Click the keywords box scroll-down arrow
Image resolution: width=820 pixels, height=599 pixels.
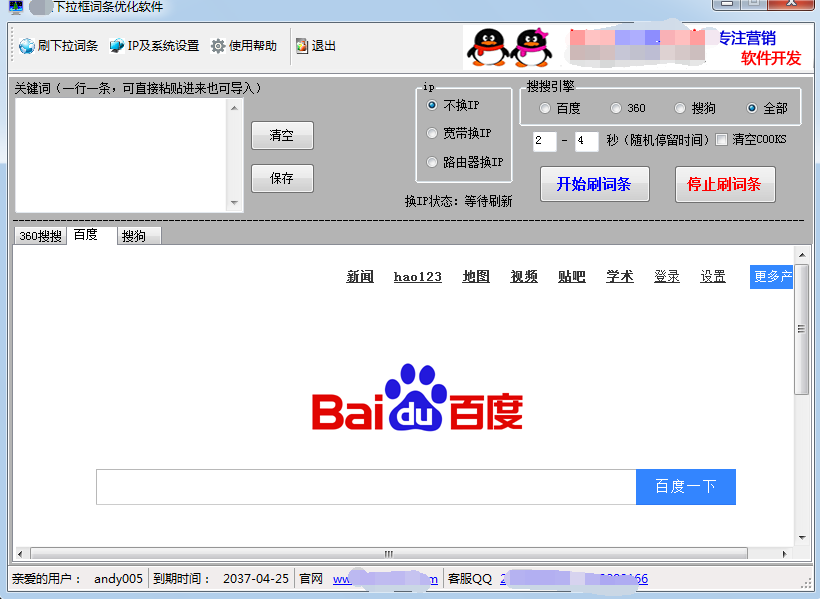(x=234, y=202)
